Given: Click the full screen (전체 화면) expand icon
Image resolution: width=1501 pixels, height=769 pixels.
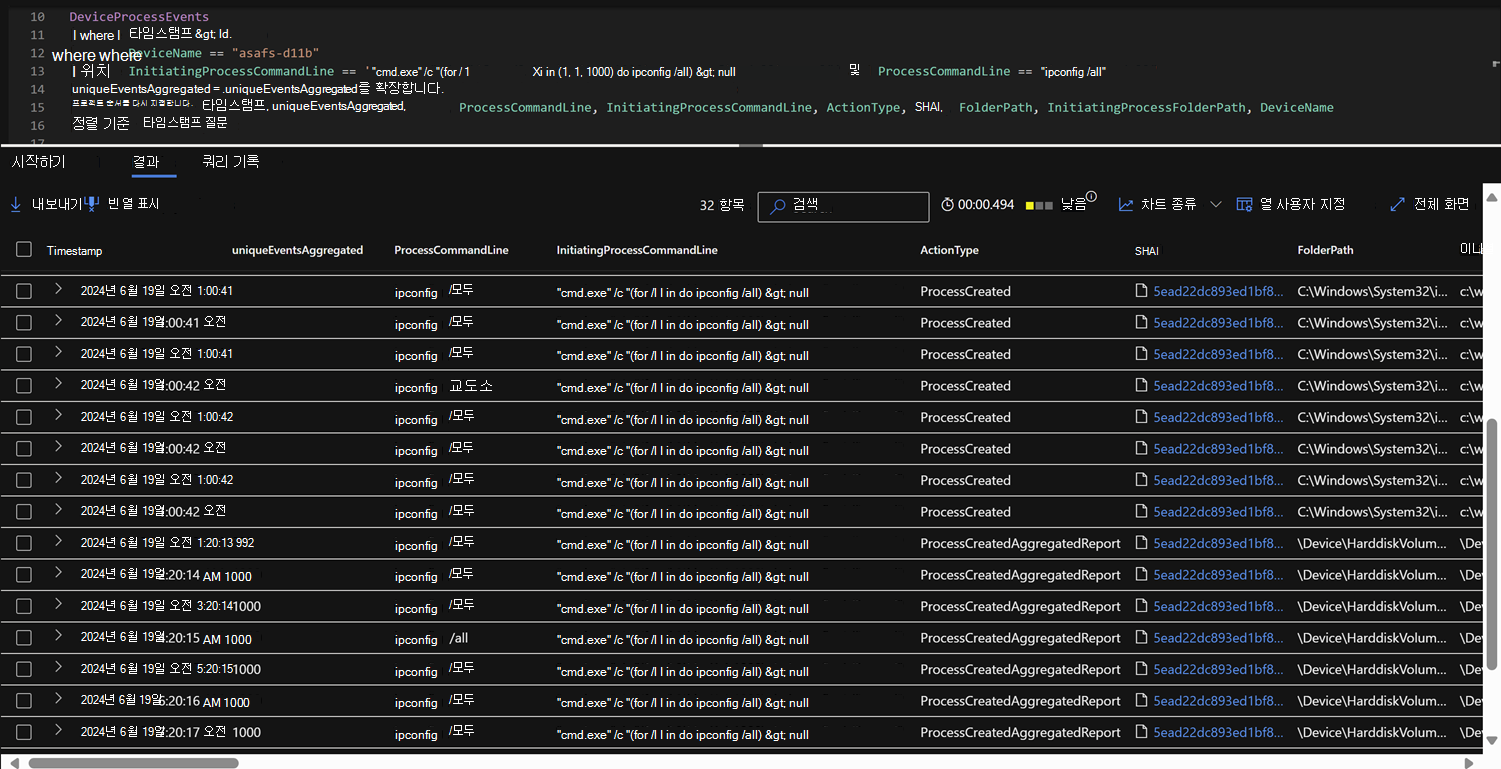Looking at the screenshot, I should pyautogui.click(x=1397, y=204).
